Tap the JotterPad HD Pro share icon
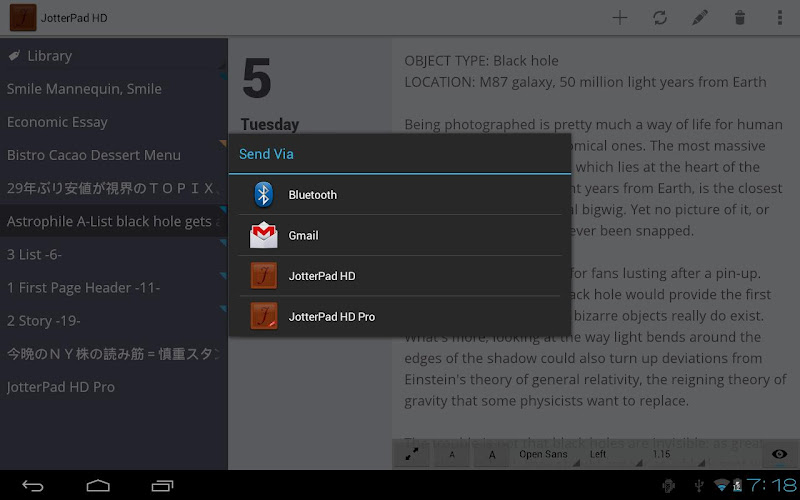Viewport: 800px width, 500px height. (x=263, y=316)
